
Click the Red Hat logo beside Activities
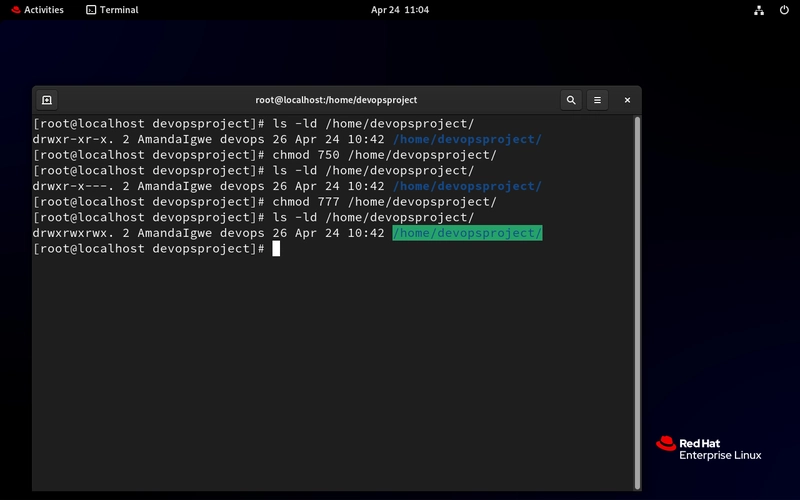coord(16,10)
